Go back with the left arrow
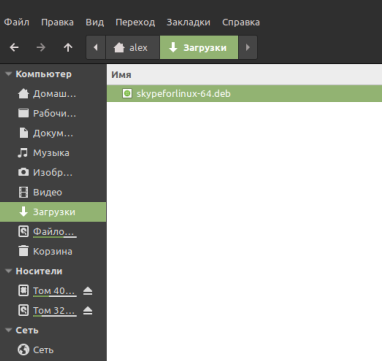This screenshot has height=361, width=382. click(14, 48)
